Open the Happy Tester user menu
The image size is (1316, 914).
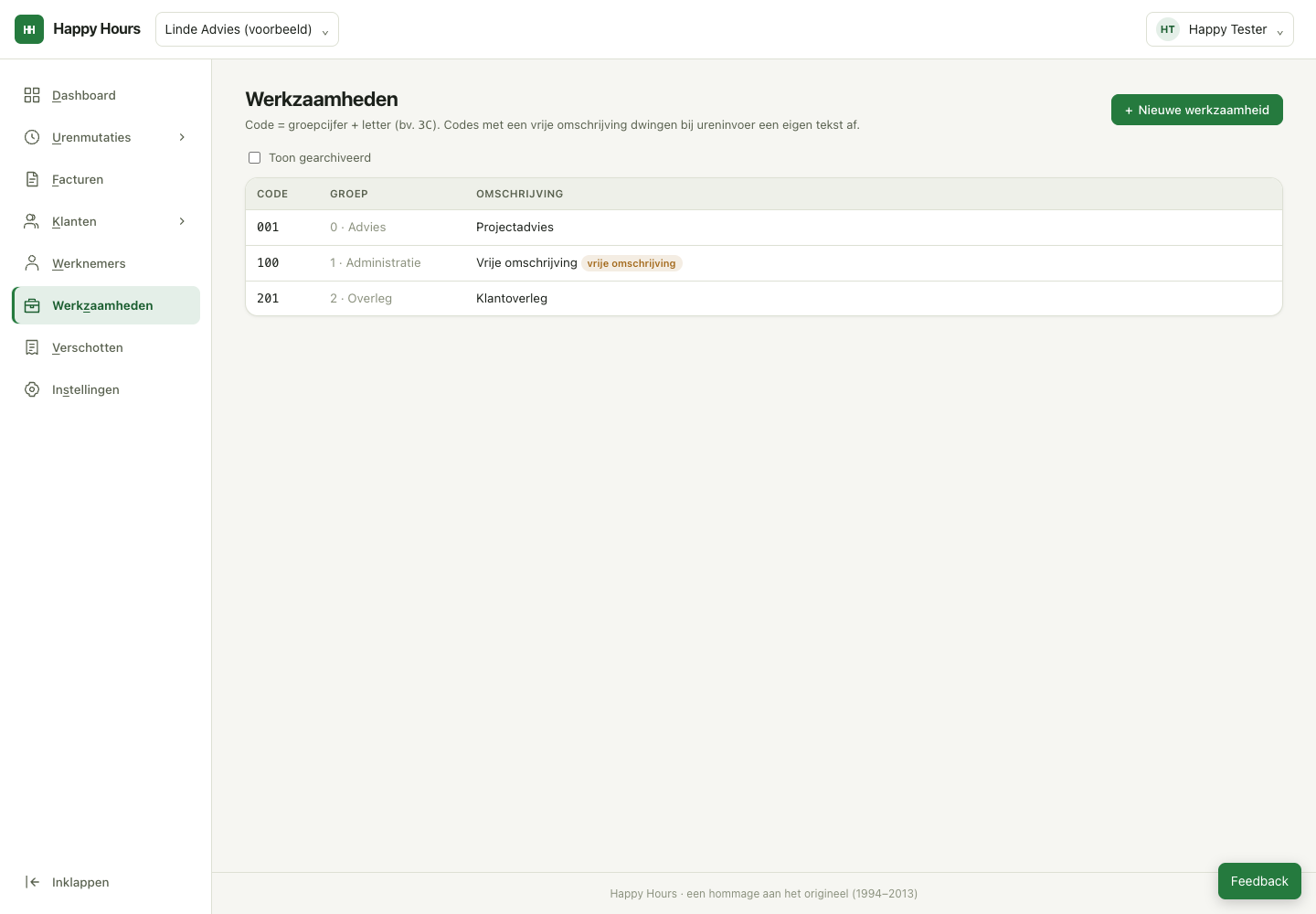pyautogui.click(x=1220, y=29)
